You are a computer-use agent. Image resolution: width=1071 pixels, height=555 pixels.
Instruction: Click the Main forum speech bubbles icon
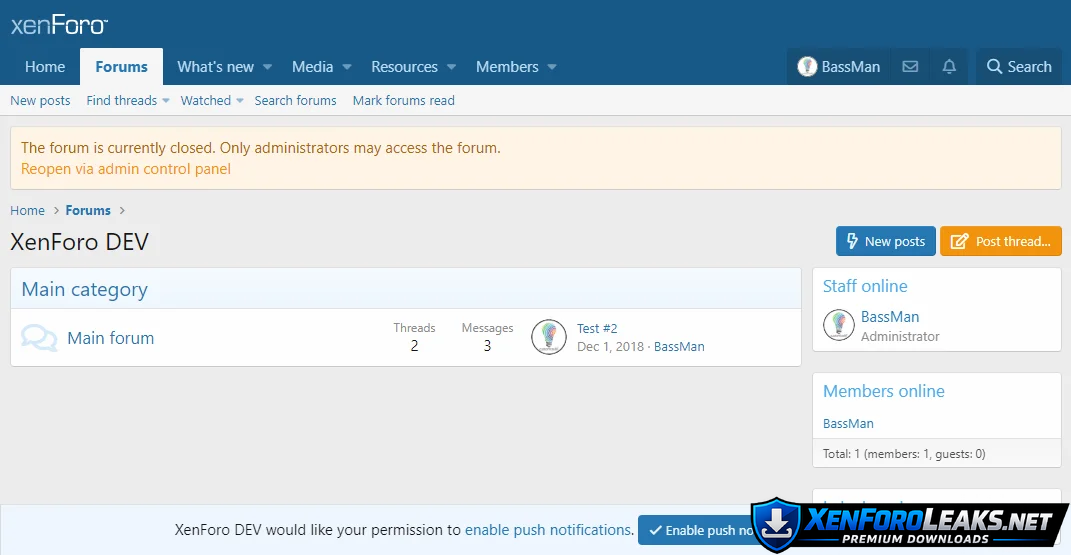click(39, 338)
